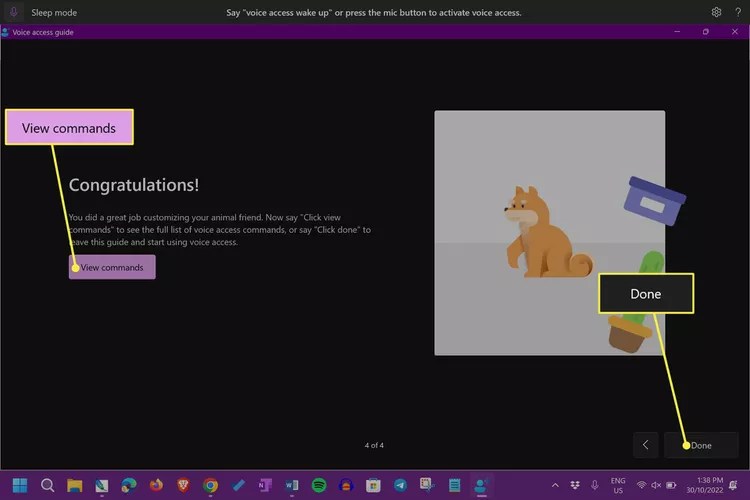
Task: Click the "4 of 4" page indicator
Action: point(374,445)
